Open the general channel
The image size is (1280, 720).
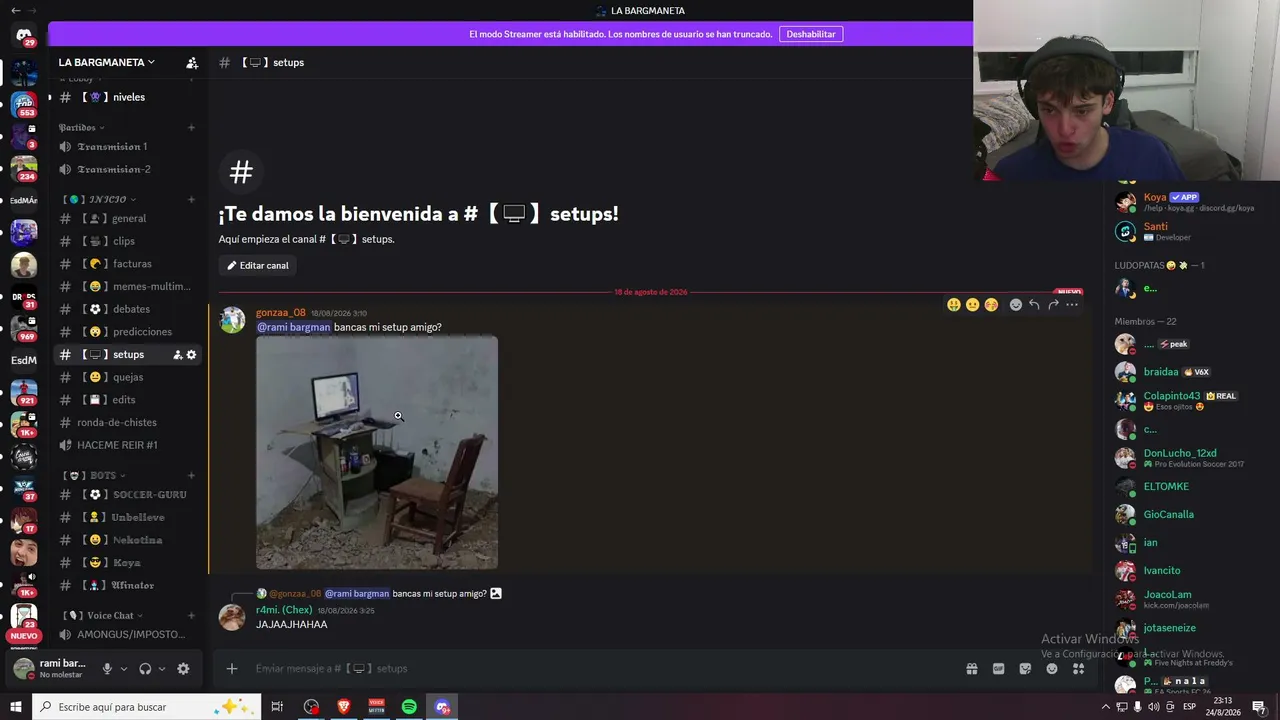click(129, 219)
